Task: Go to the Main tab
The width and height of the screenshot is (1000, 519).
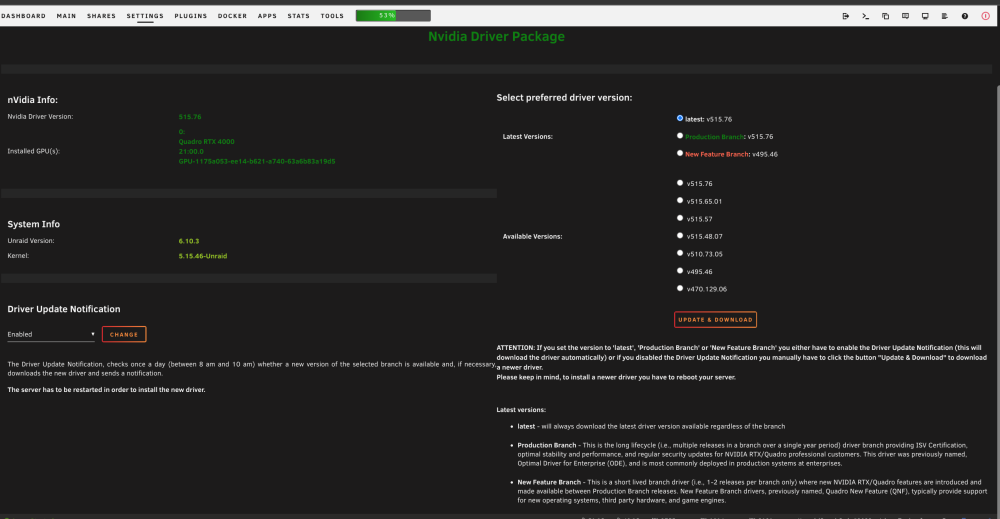Action: pos(66,16)
